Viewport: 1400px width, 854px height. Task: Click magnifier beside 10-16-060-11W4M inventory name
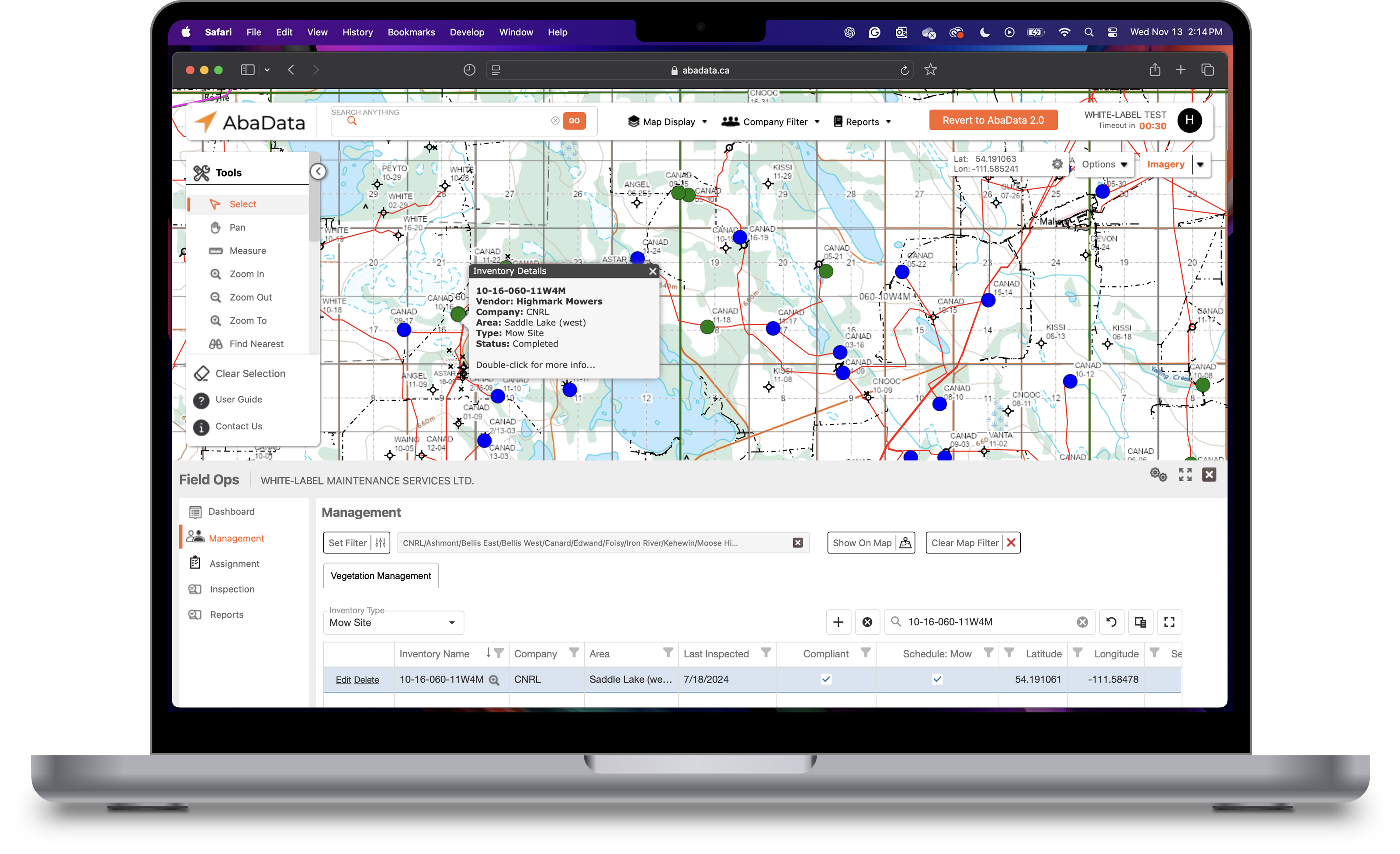point(494,680)
